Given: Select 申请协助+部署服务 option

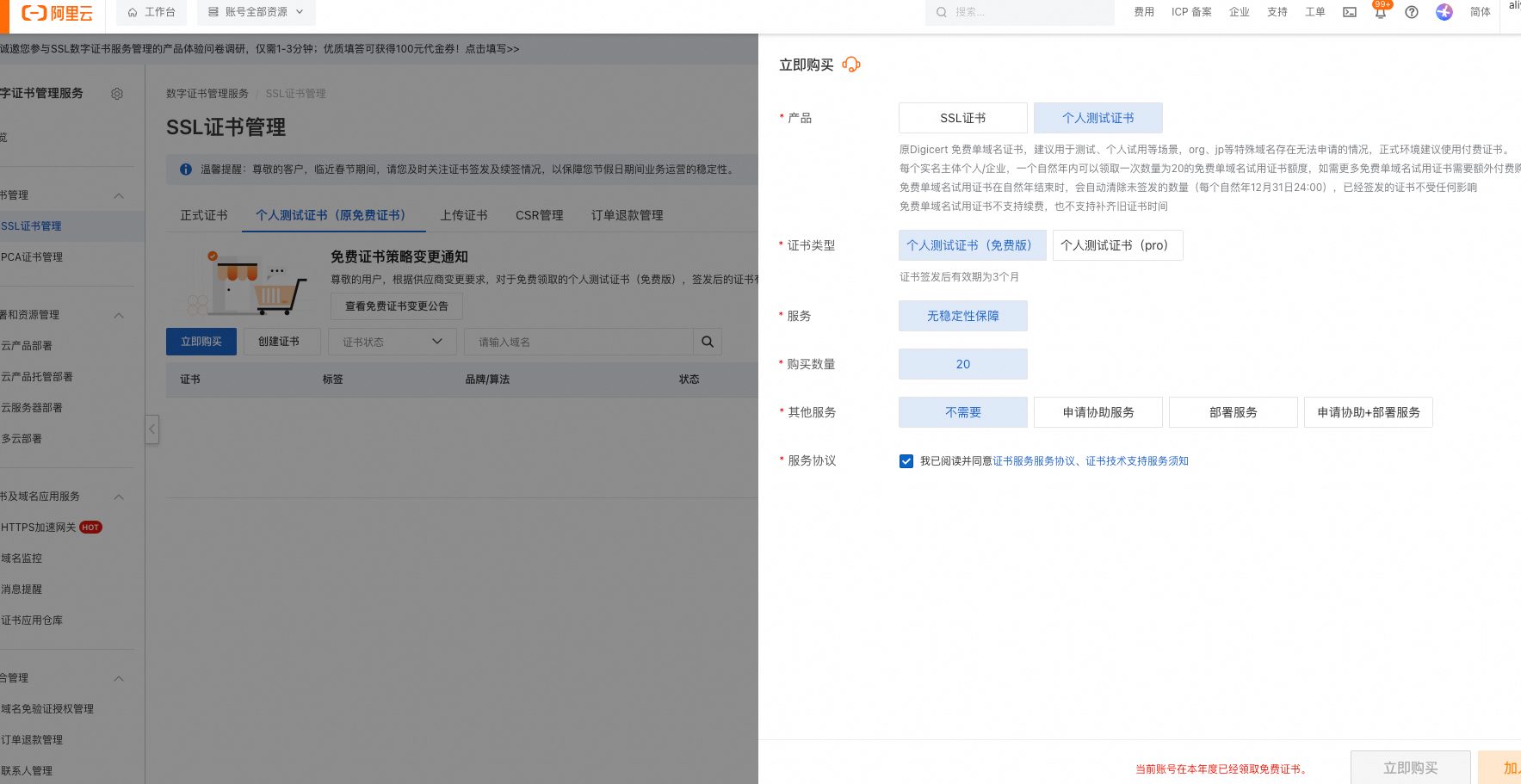Looking at the screenshot, I should click(x=1369, y=412).
